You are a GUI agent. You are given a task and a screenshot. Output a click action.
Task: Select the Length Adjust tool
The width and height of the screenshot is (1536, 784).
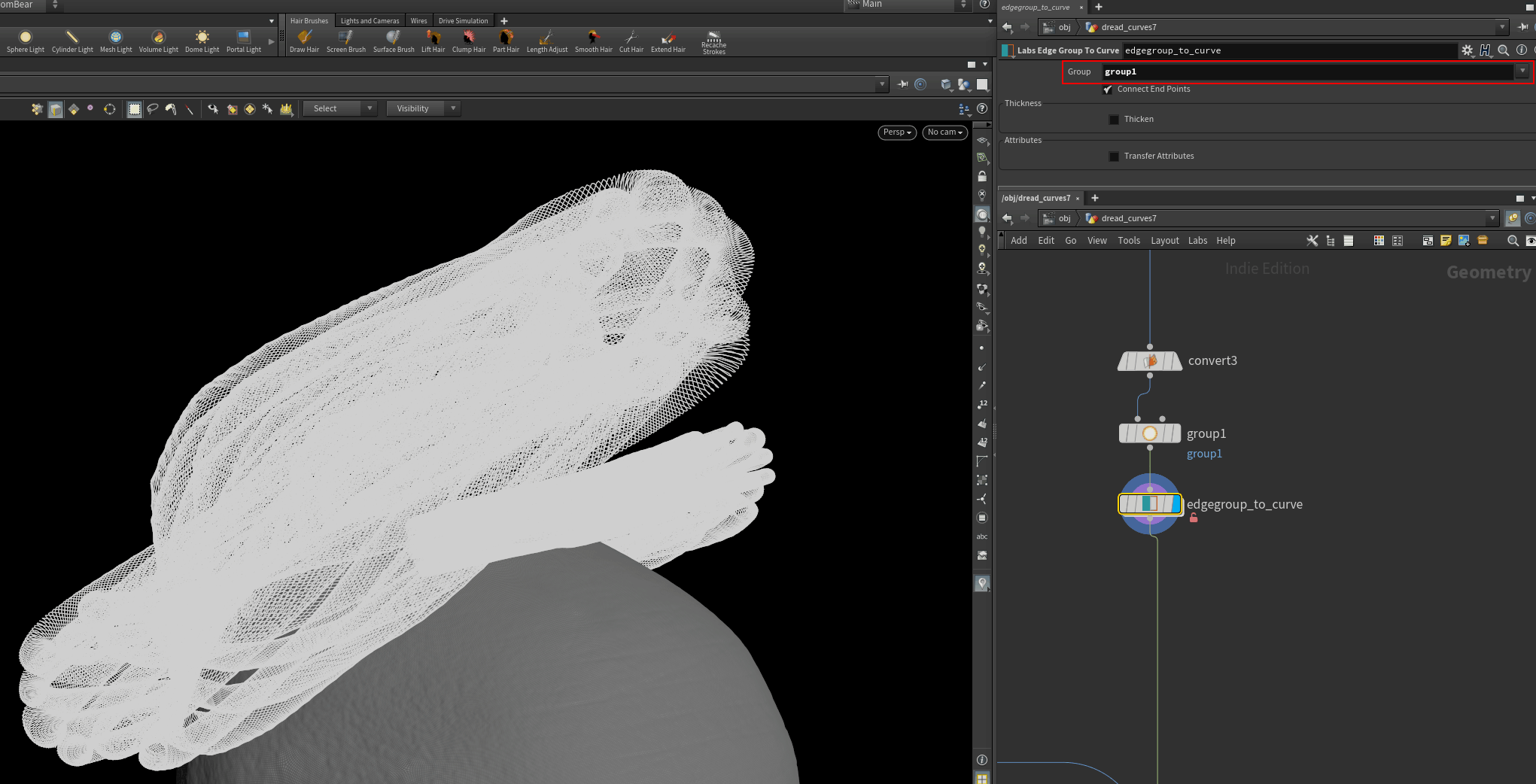547,41
